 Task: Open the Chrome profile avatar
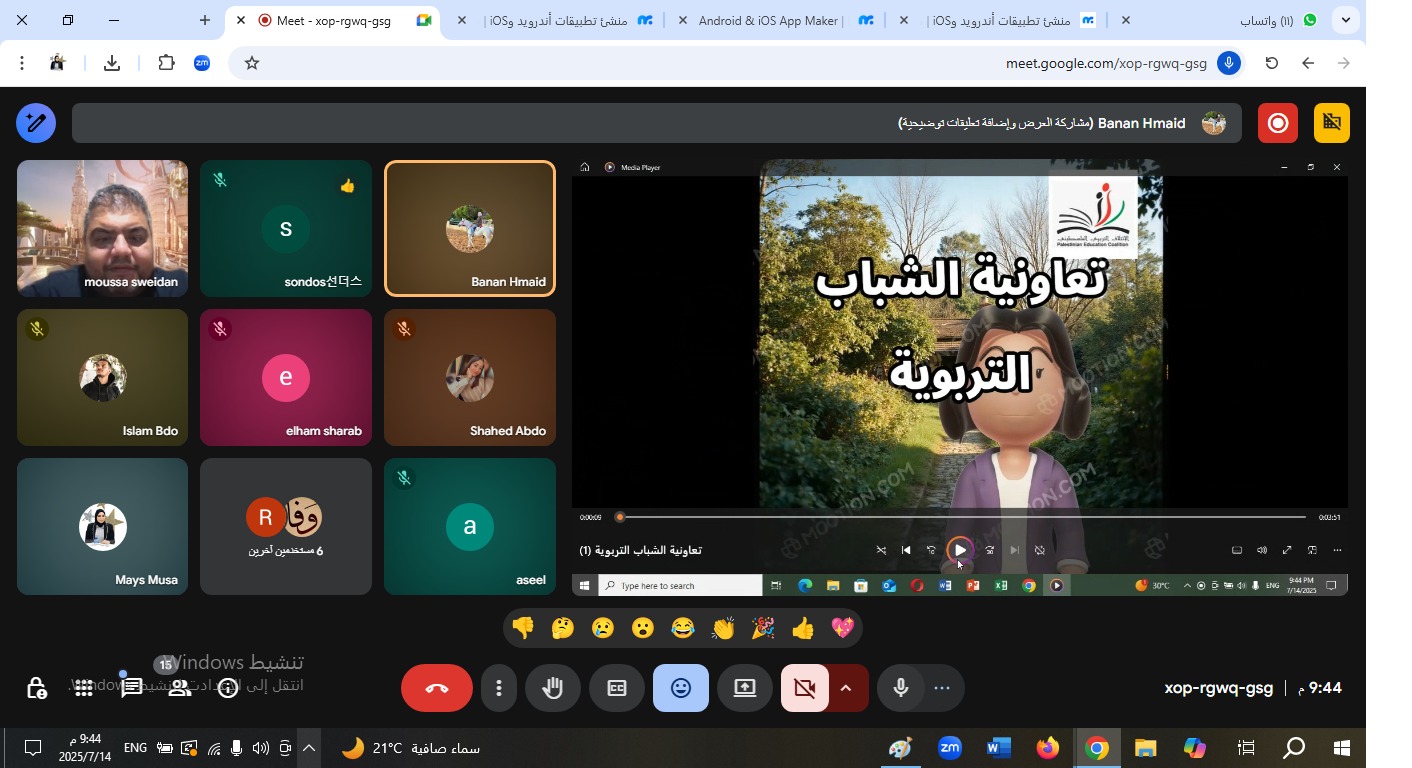57,63
